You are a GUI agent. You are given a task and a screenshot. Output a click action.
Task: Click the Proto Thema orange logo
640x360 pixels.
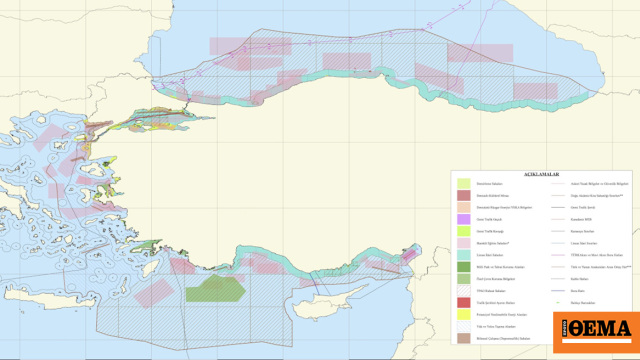click(x=596, y=332)
